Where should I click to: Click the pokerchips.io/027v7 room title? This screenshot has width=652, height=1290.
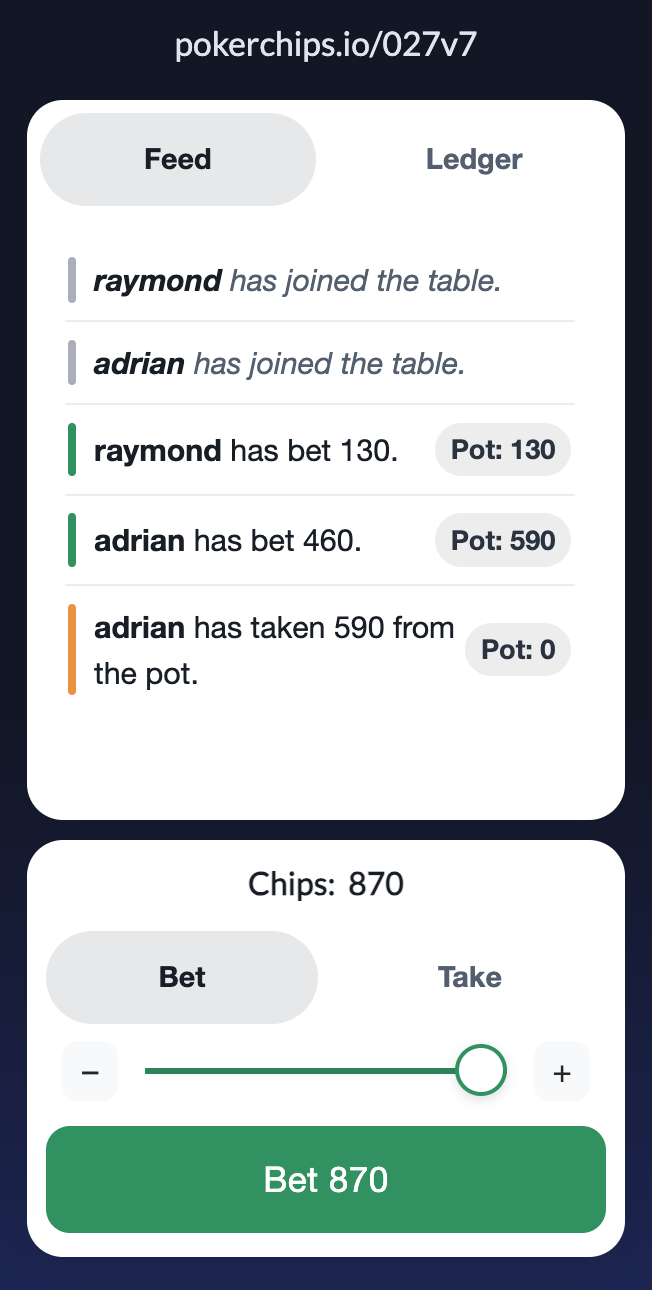tap(326, 44)
